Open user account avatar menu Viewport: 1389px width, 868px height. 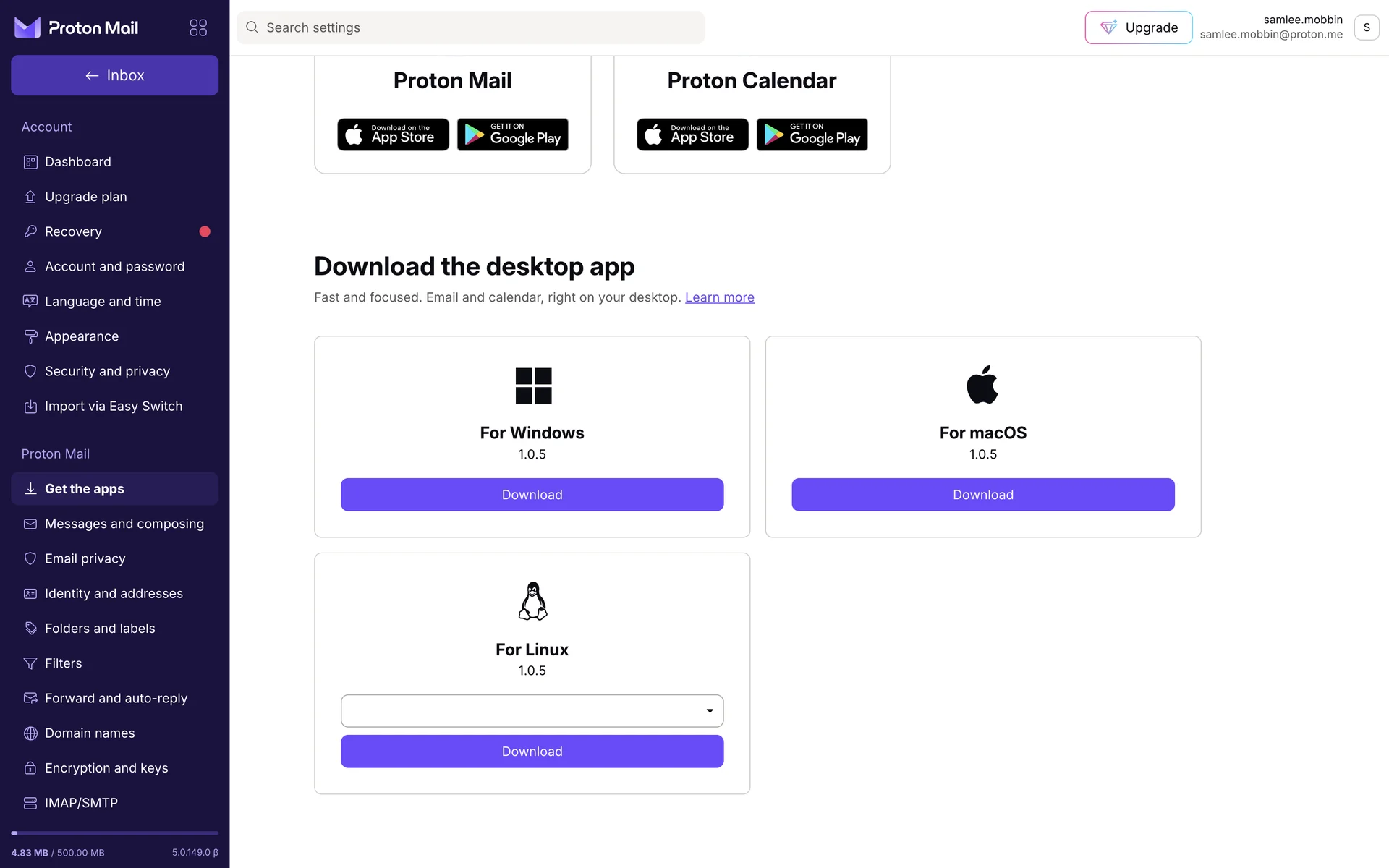[1366, 27]
